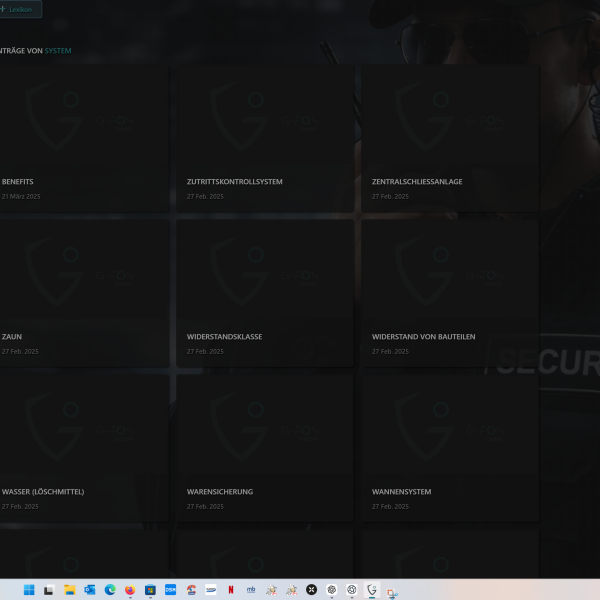Open Firefox from the taskbar
Viewport: 600px width, 600px height.
click(x=130, y=590)
